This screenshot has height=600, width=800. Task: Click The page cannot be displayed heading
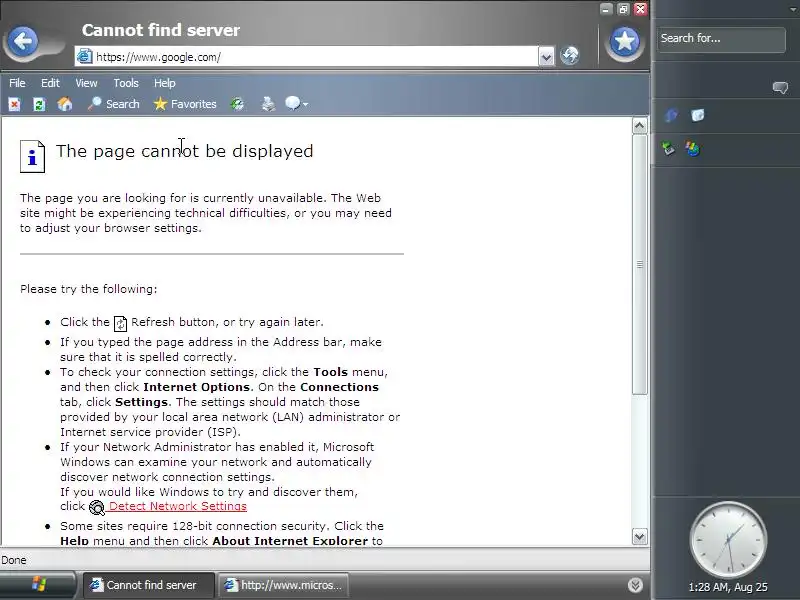(184, 151)
